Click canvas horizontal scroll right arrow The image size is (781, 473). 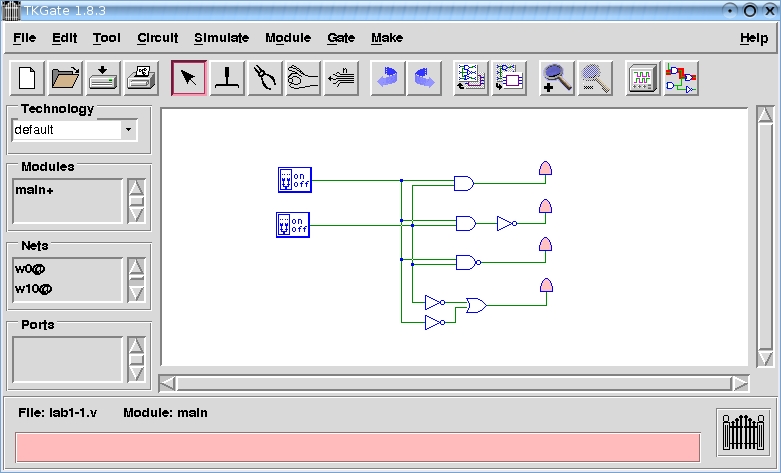[x=740, y=383]
